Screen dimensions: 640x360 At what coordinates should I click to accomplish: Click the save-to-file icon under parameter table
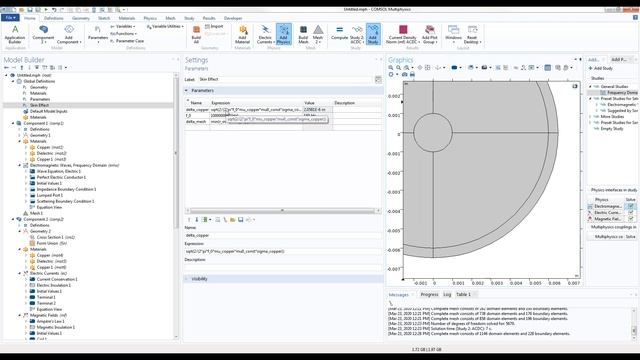[x=240, y=220]
